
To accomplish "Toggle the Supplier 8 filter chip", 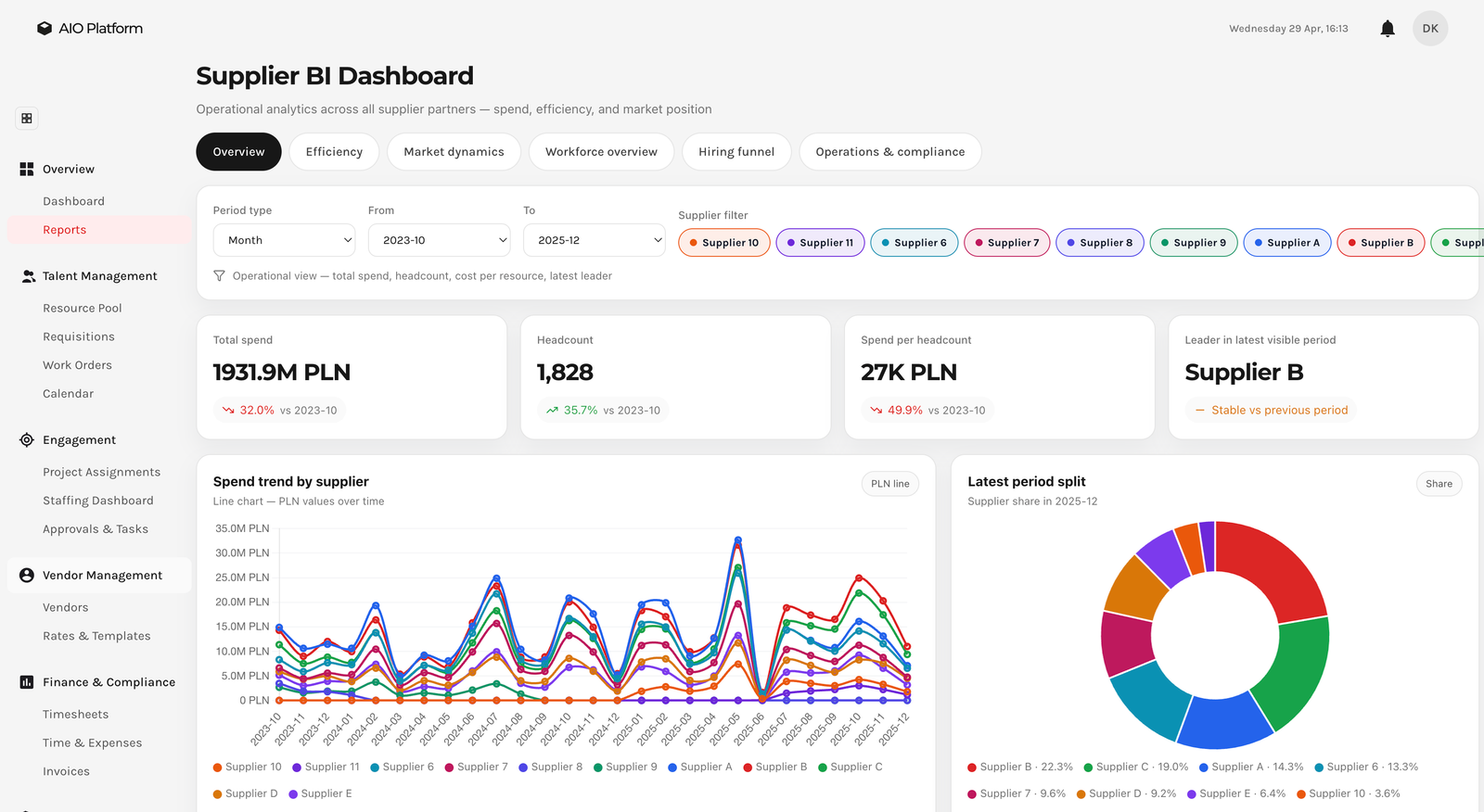I will (x=1100, y=243).
